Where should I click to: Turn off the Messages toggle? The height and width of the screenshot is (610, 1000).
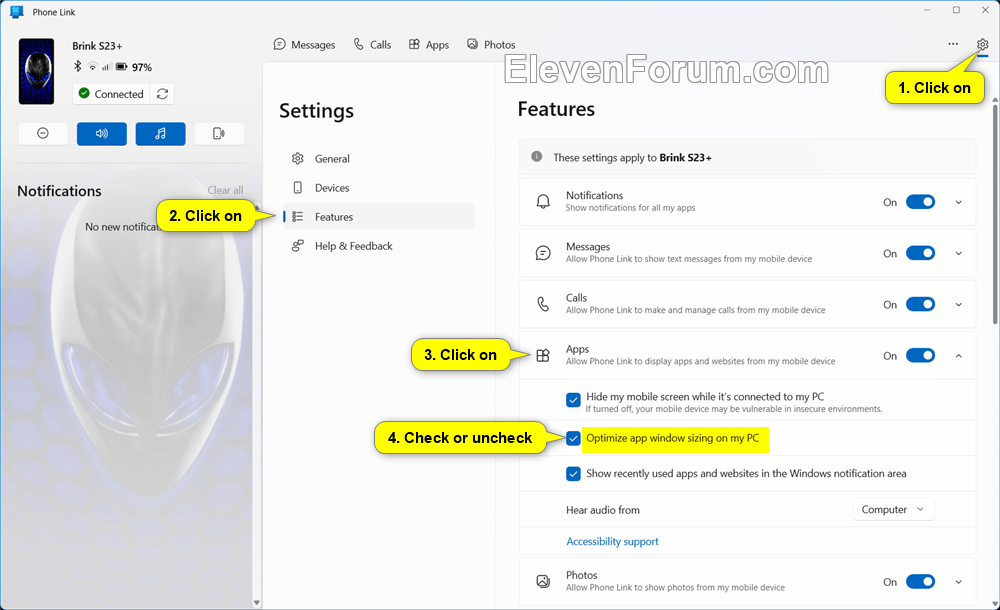click(x=920, y=253)
